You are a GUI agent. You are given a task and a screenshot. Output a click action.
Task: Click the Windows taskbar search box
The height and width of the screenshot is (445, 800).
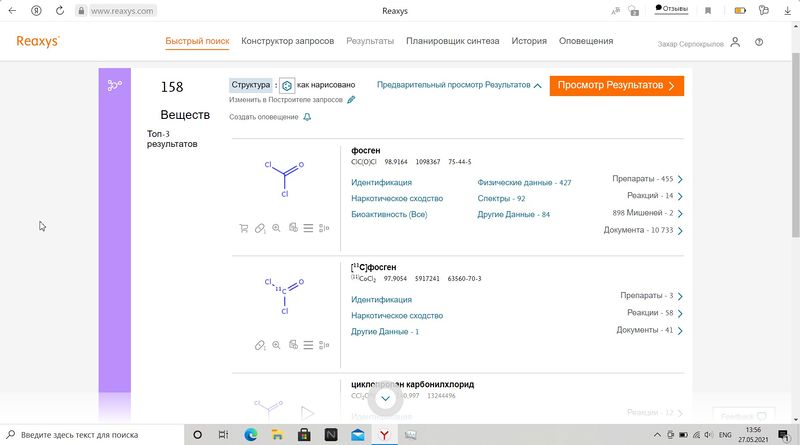tap(92, 435)
